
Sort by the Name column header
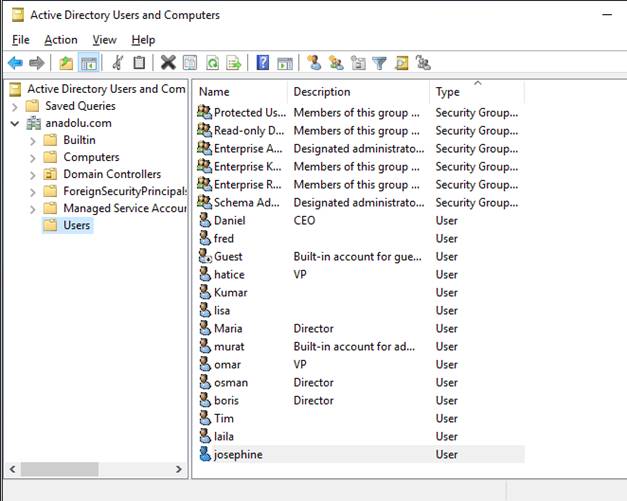(241, 92)
